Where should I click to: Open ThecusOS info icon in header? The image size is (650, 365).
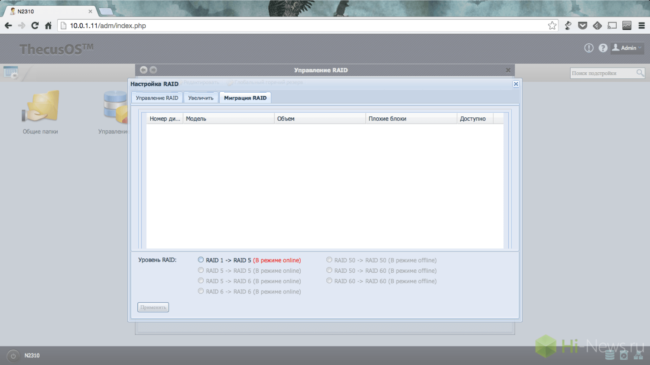coord(589,48)
